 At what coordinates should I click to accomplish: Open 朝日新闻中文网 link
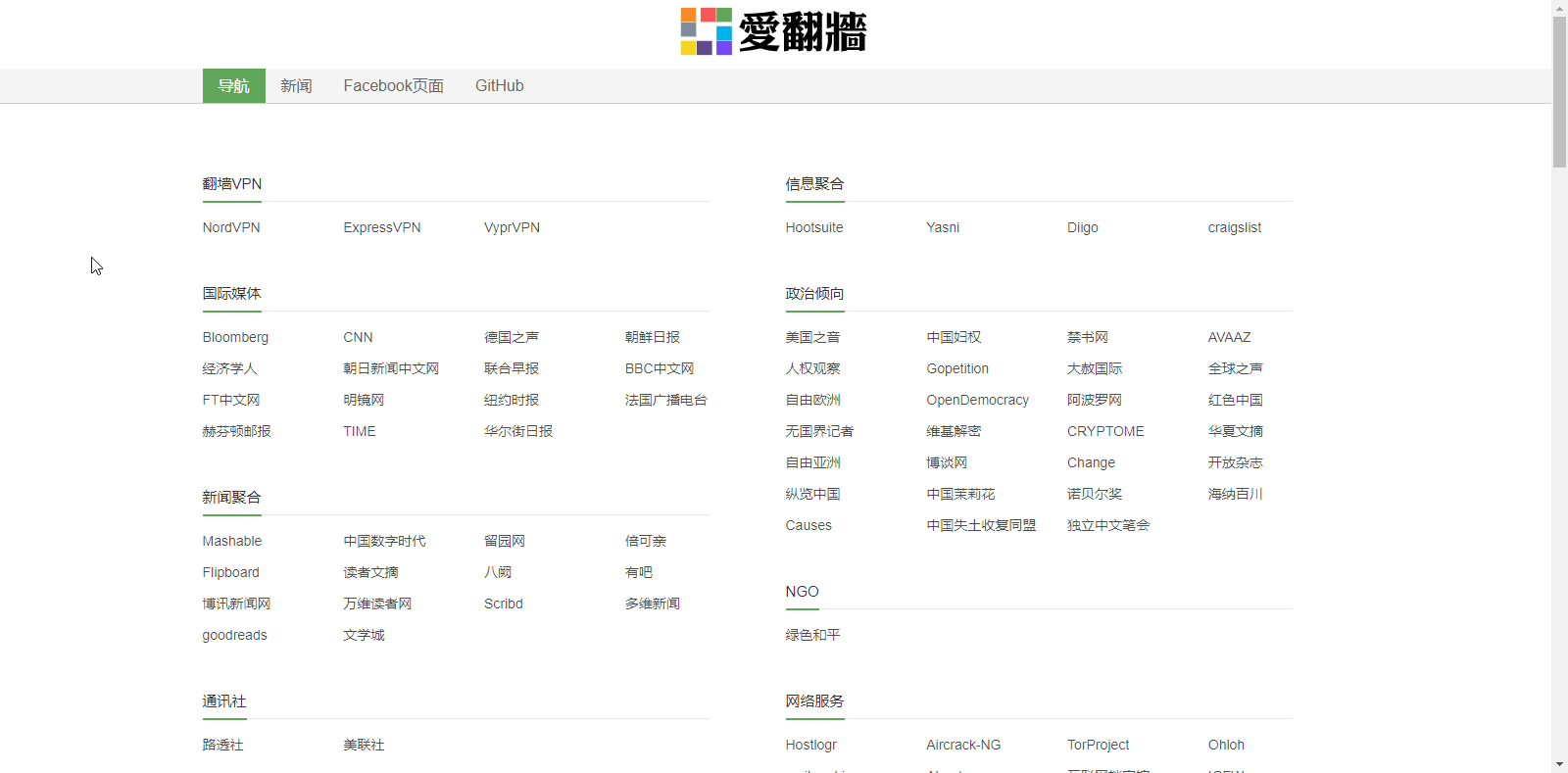391,368
